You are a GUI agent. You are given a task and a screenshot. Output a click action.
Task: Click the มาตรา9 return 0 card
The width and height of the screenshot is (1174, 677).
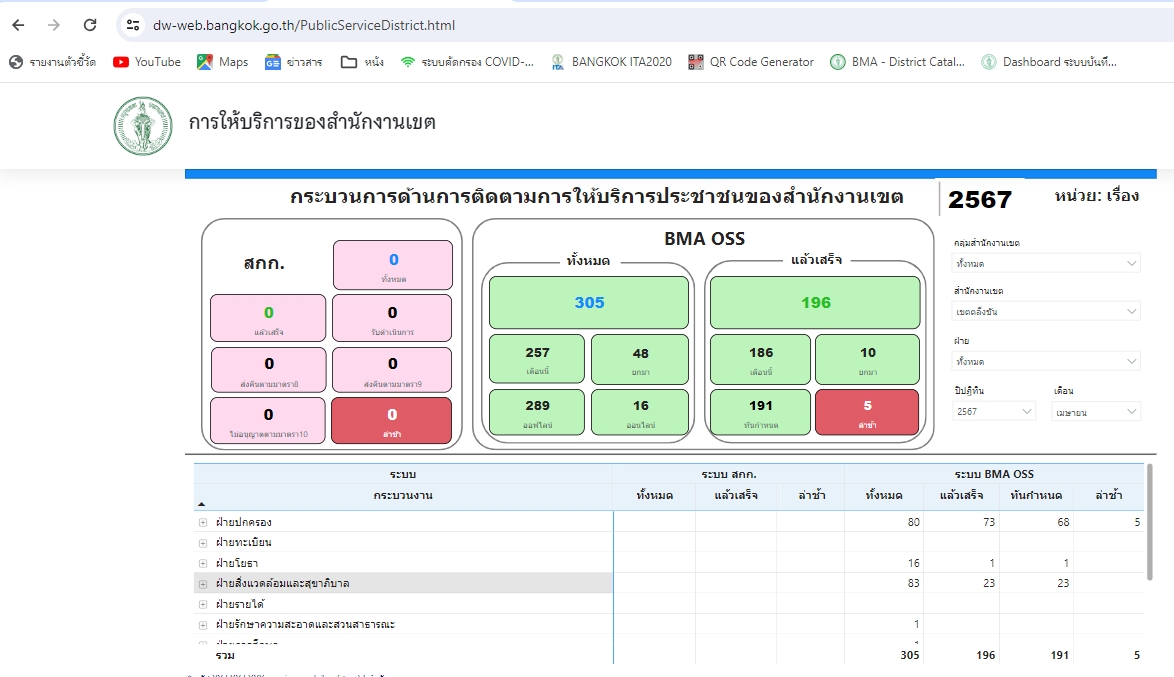pyautogui.click(x=392, y=369)
